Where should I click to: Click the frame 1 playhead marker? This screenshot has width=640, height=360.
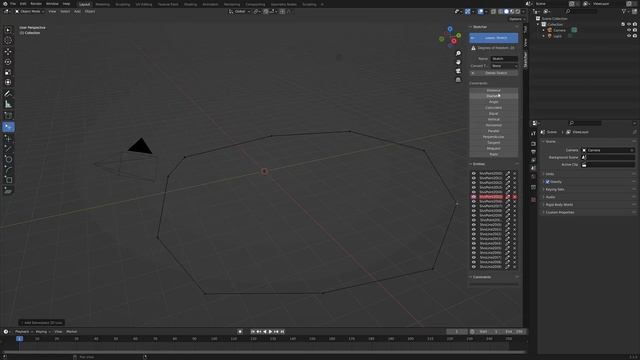19,339
